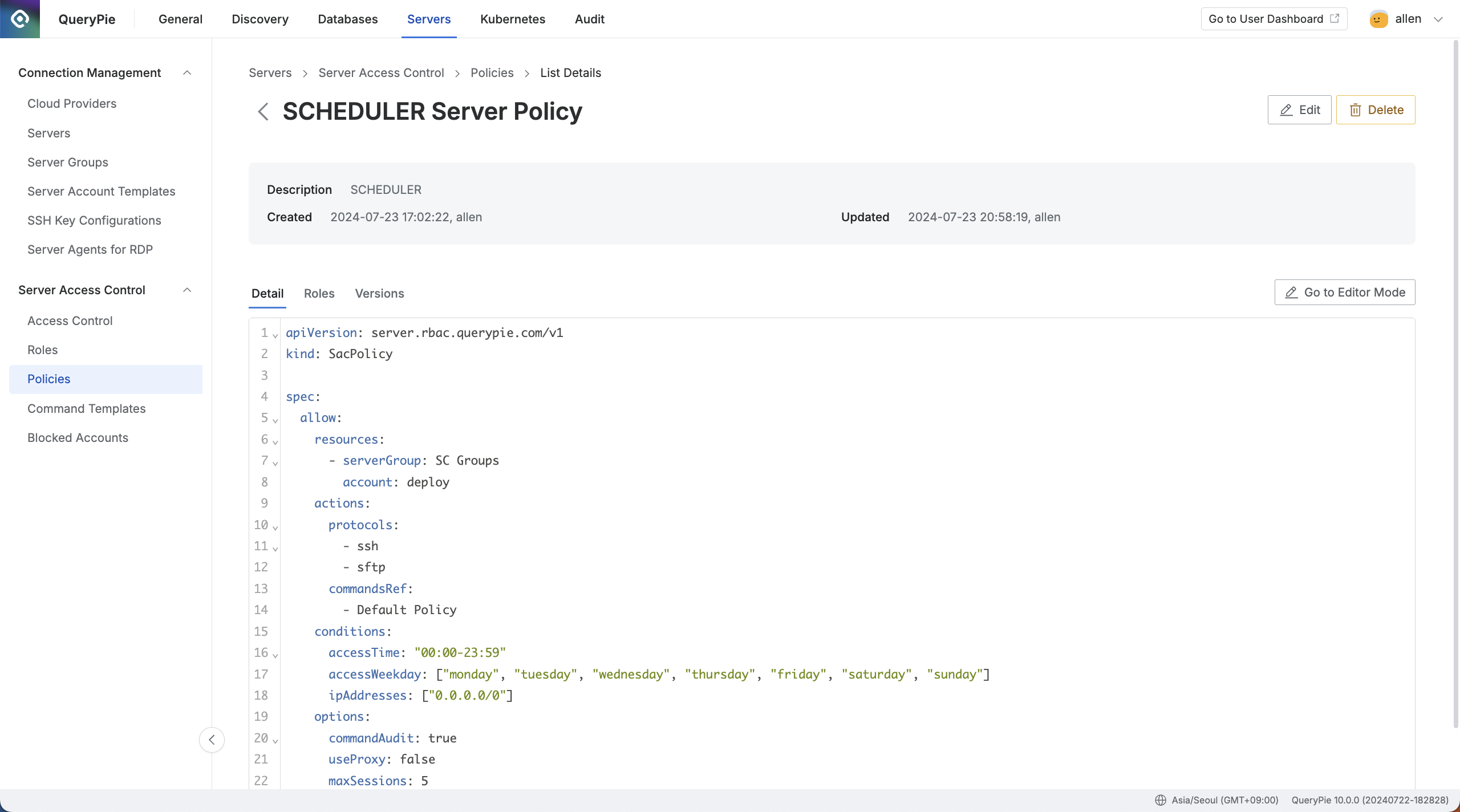
Task: Open Server Account Templates in sidebar
Action: 102,192
